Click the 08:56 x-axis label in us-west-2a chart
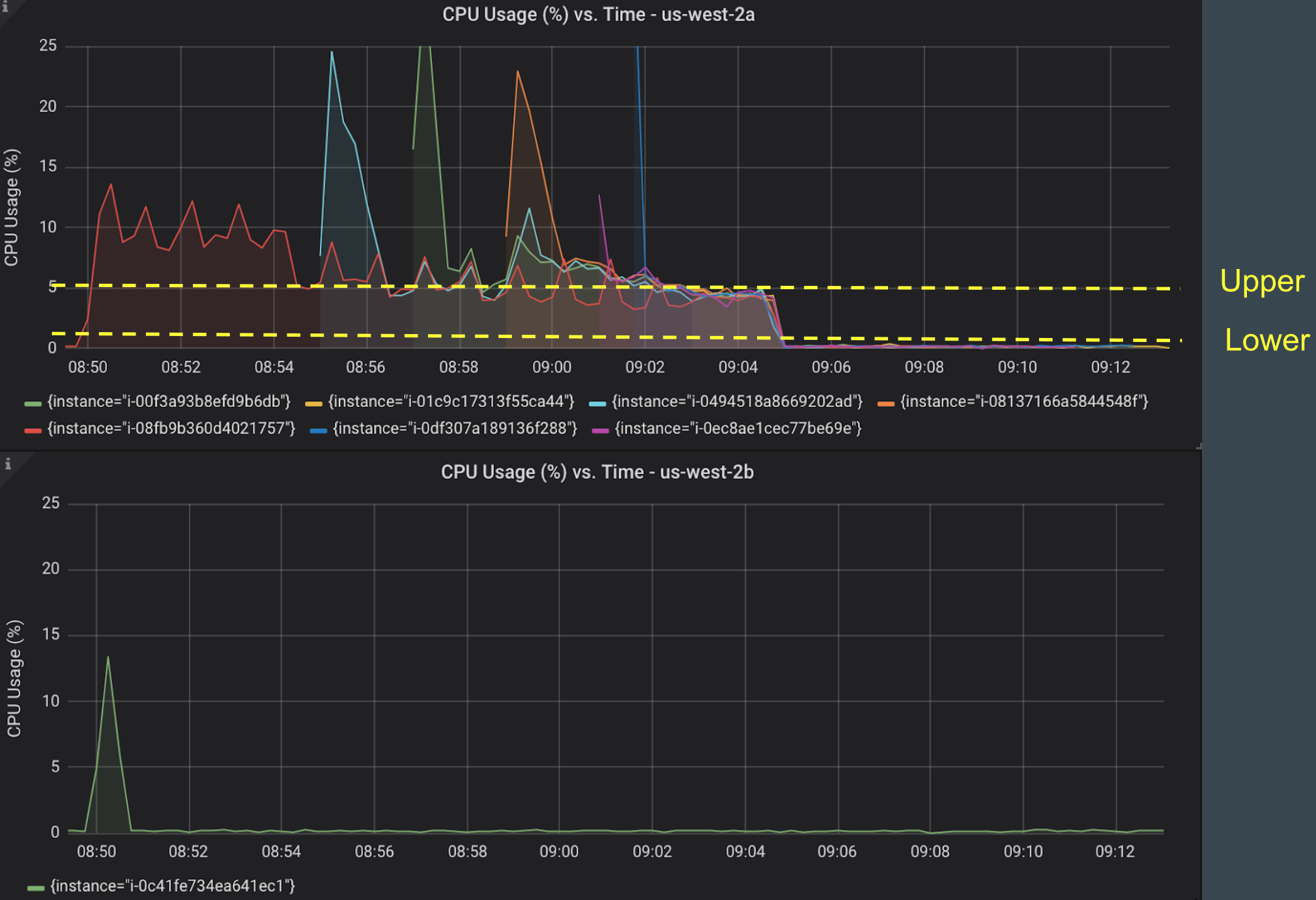 point(365,367)
